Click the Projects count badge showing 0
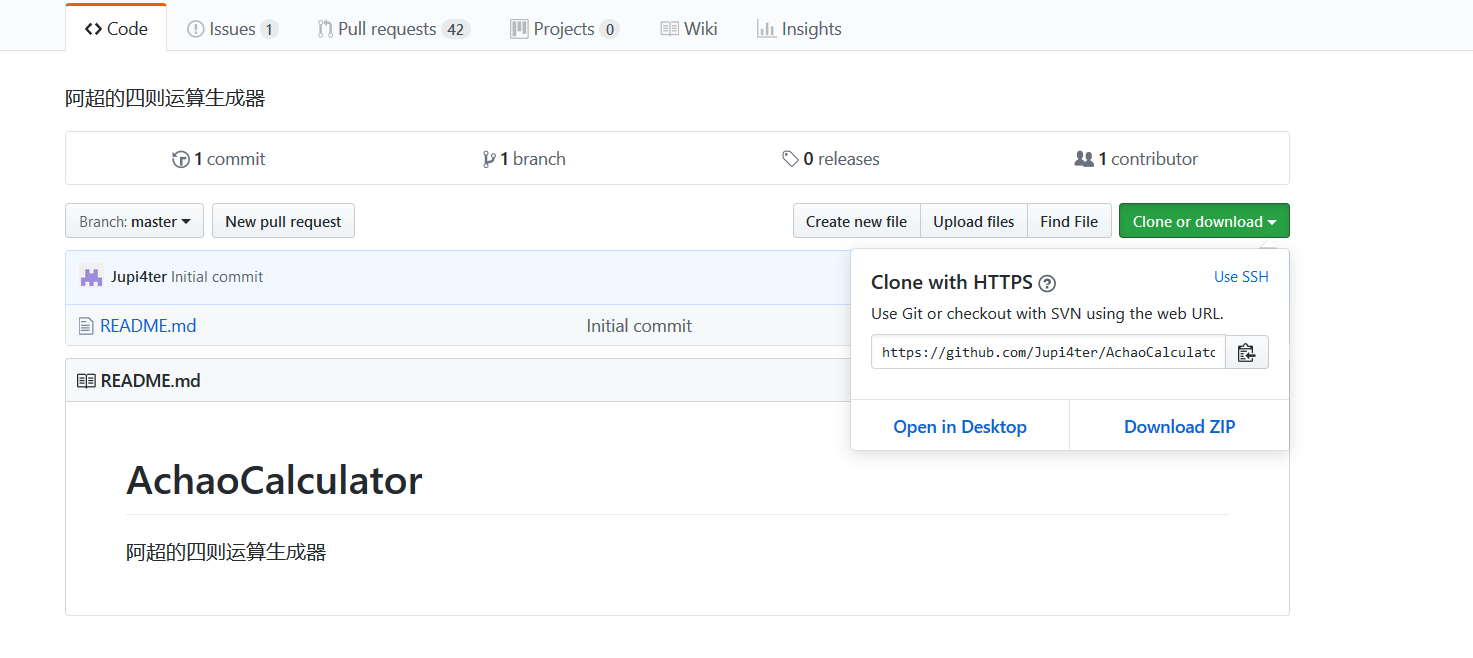This screenshot has height=658, width=1473. click(610, 30)
